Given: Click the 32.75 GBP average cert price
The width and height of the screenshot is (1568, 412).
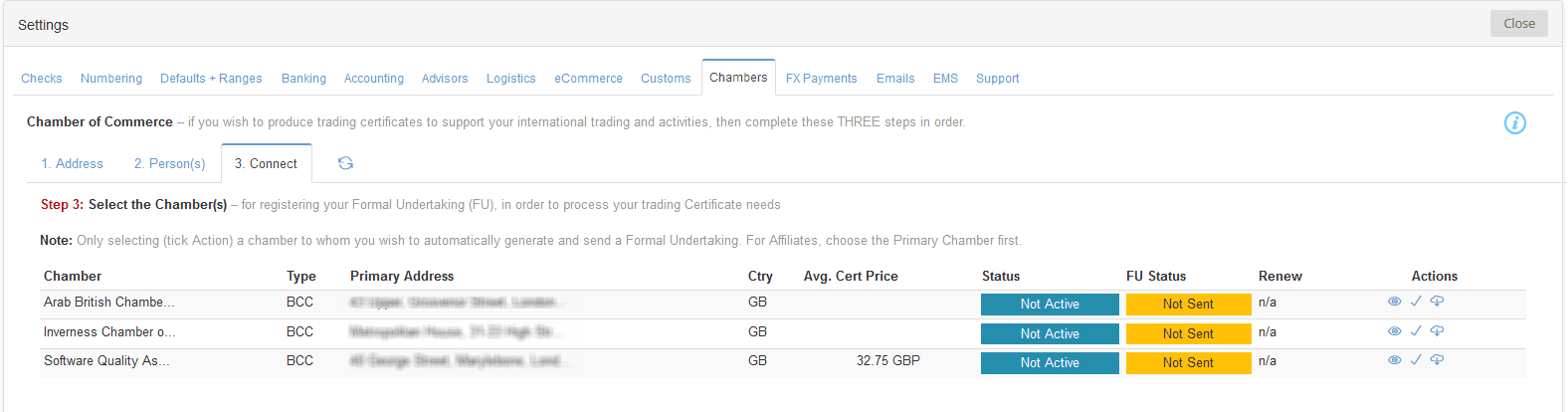Looking at the screenshot, I should [x=888, y=360].
